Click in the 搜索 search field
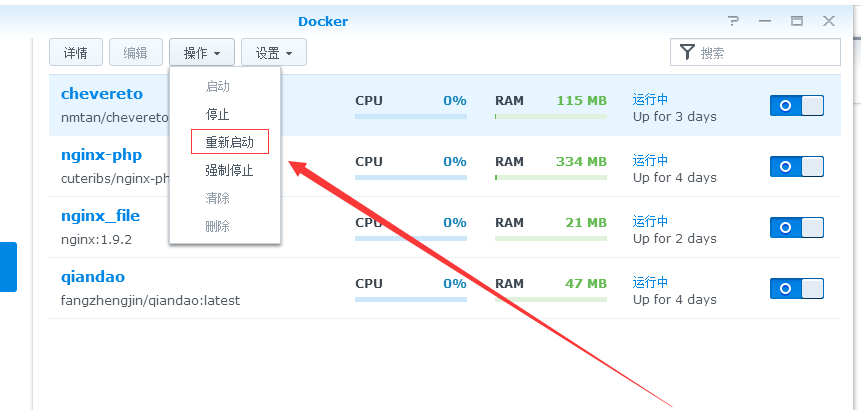The width and height of the screenshot is (861, 410). (x=756, y=53)
